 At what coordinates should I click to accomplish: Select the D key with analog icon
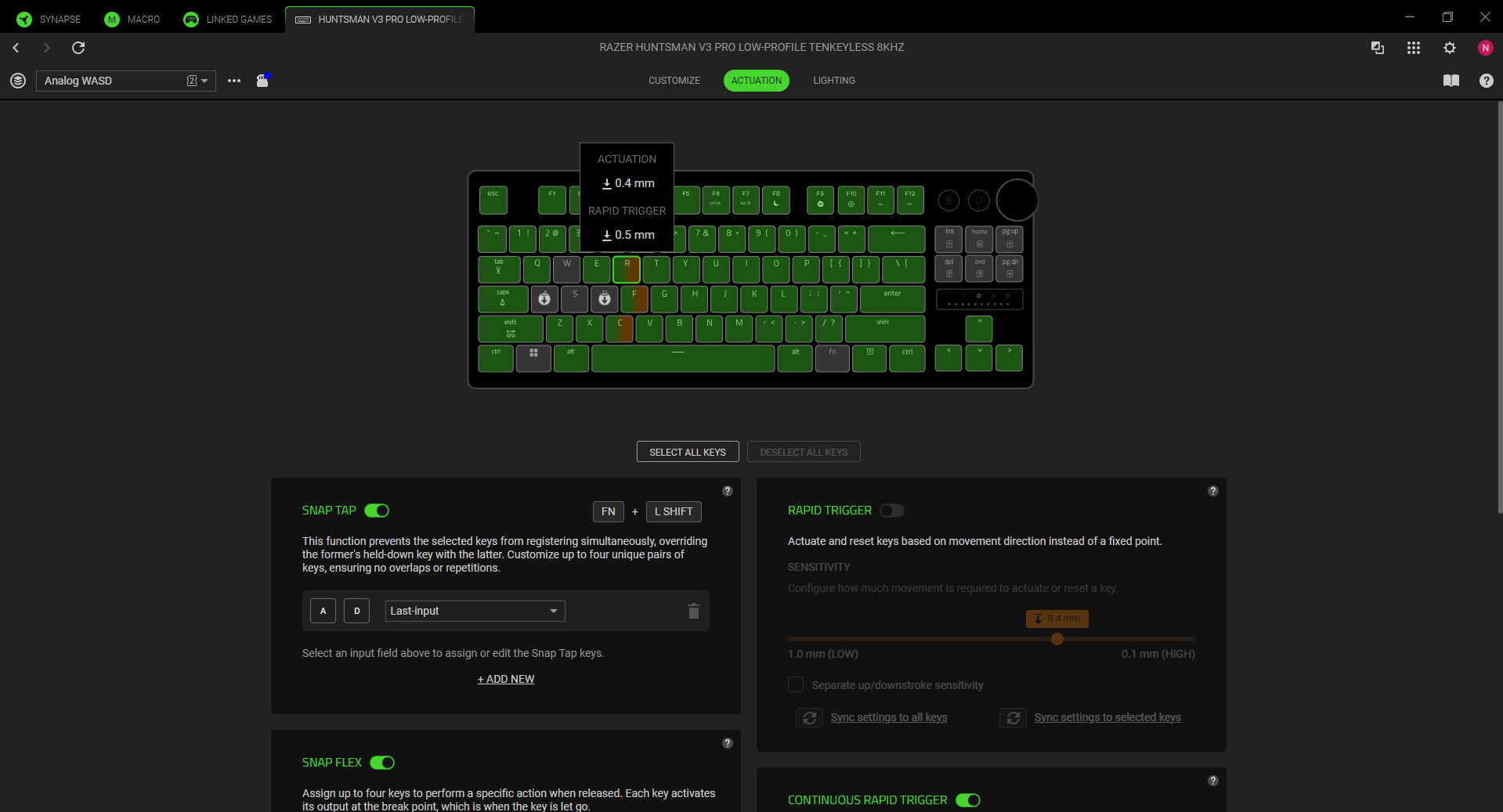605,298
